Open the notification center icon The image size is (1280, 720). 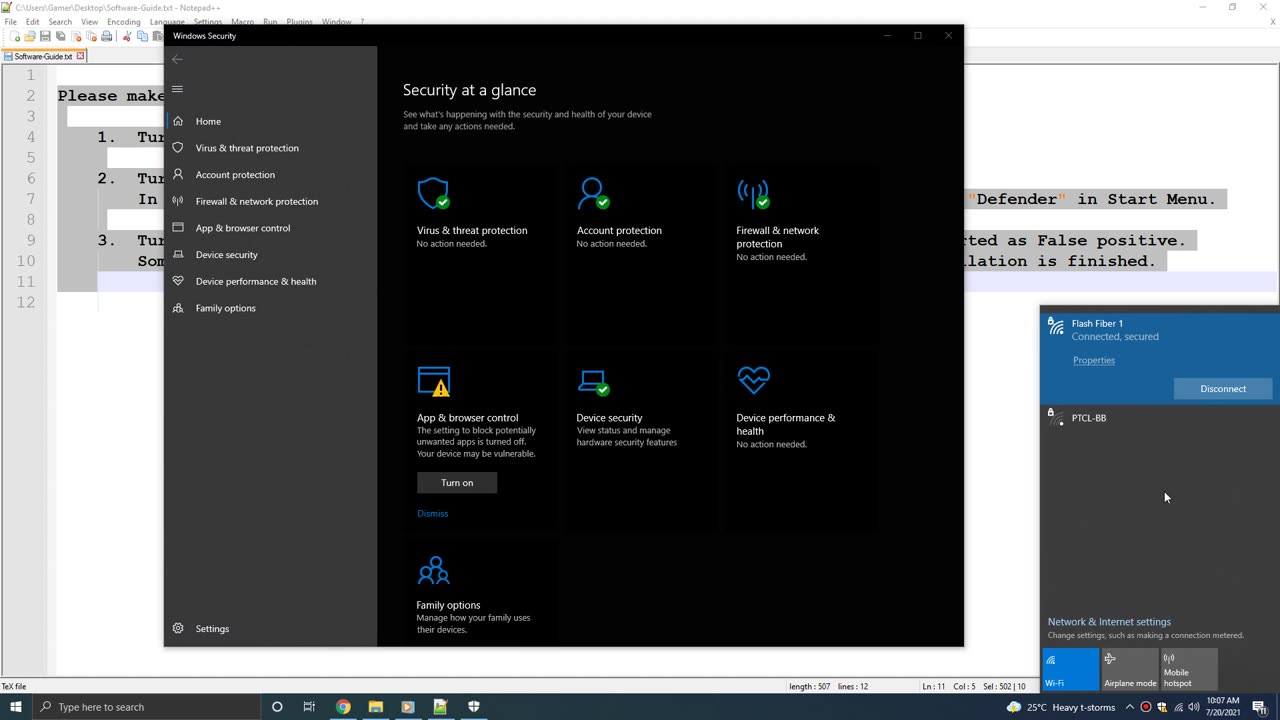[x=1260, y=707]
